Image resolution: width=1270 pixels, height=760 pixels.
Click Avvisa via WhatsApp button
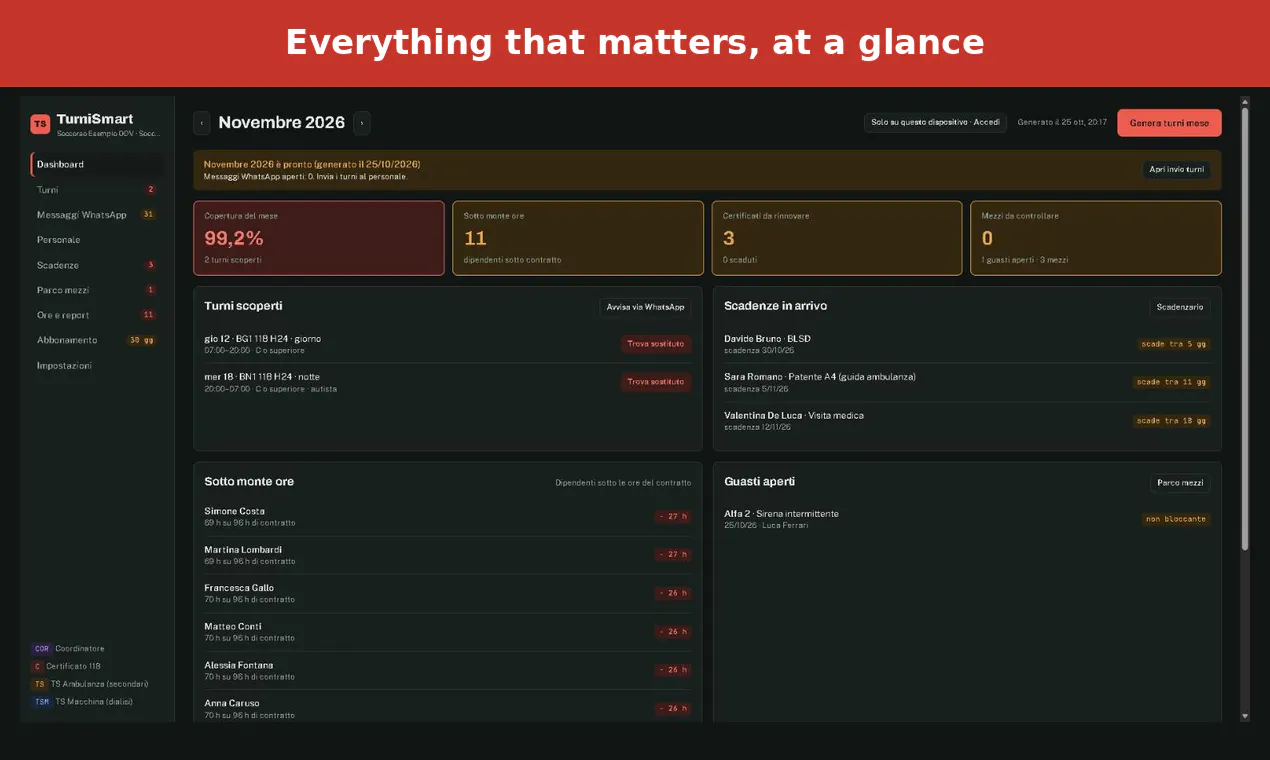pyautogui.click(x=645, y=307)
